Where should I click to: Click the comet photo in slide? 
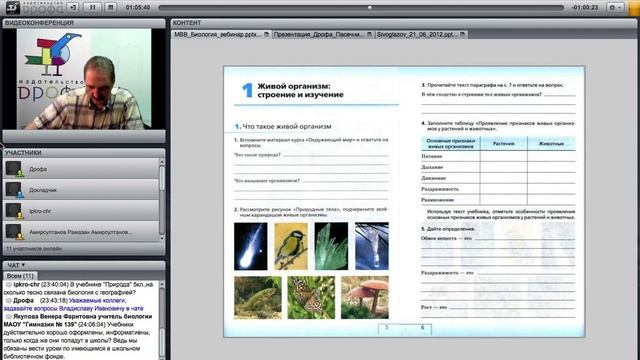tap(251, 246)
